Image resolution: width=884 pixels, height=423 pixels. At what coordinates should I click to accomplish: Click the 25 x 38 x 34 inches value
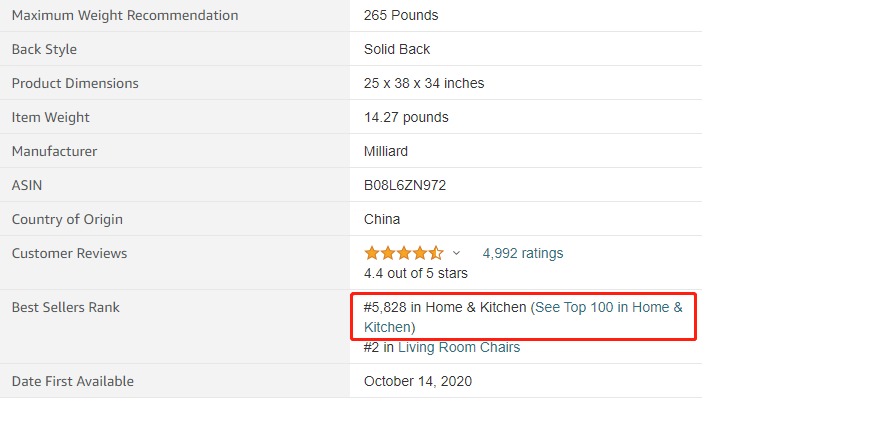(424, 83)
